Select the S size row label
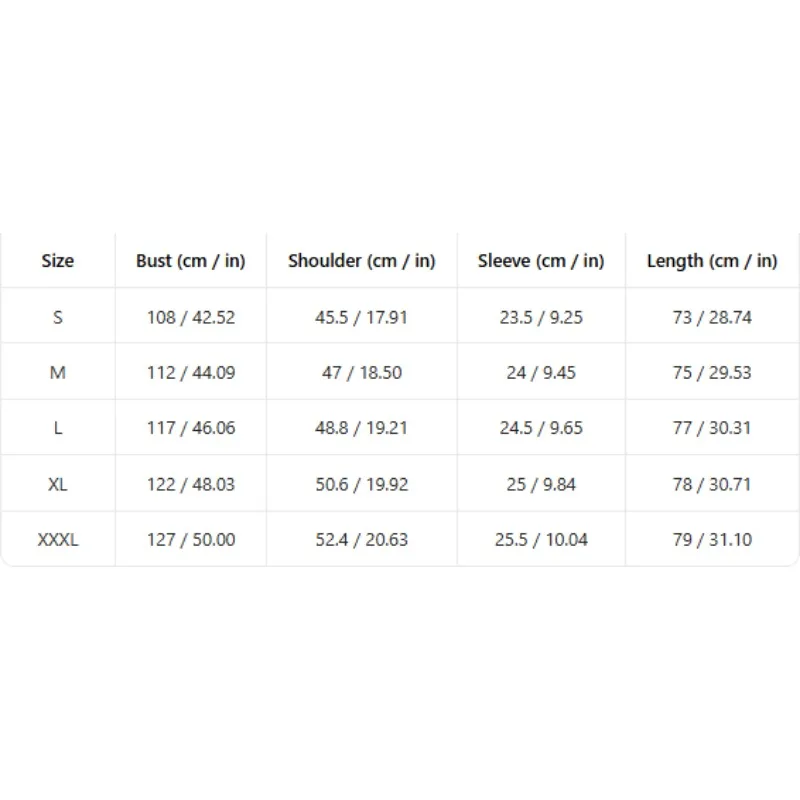800x800 pixels. click(58, 317)
